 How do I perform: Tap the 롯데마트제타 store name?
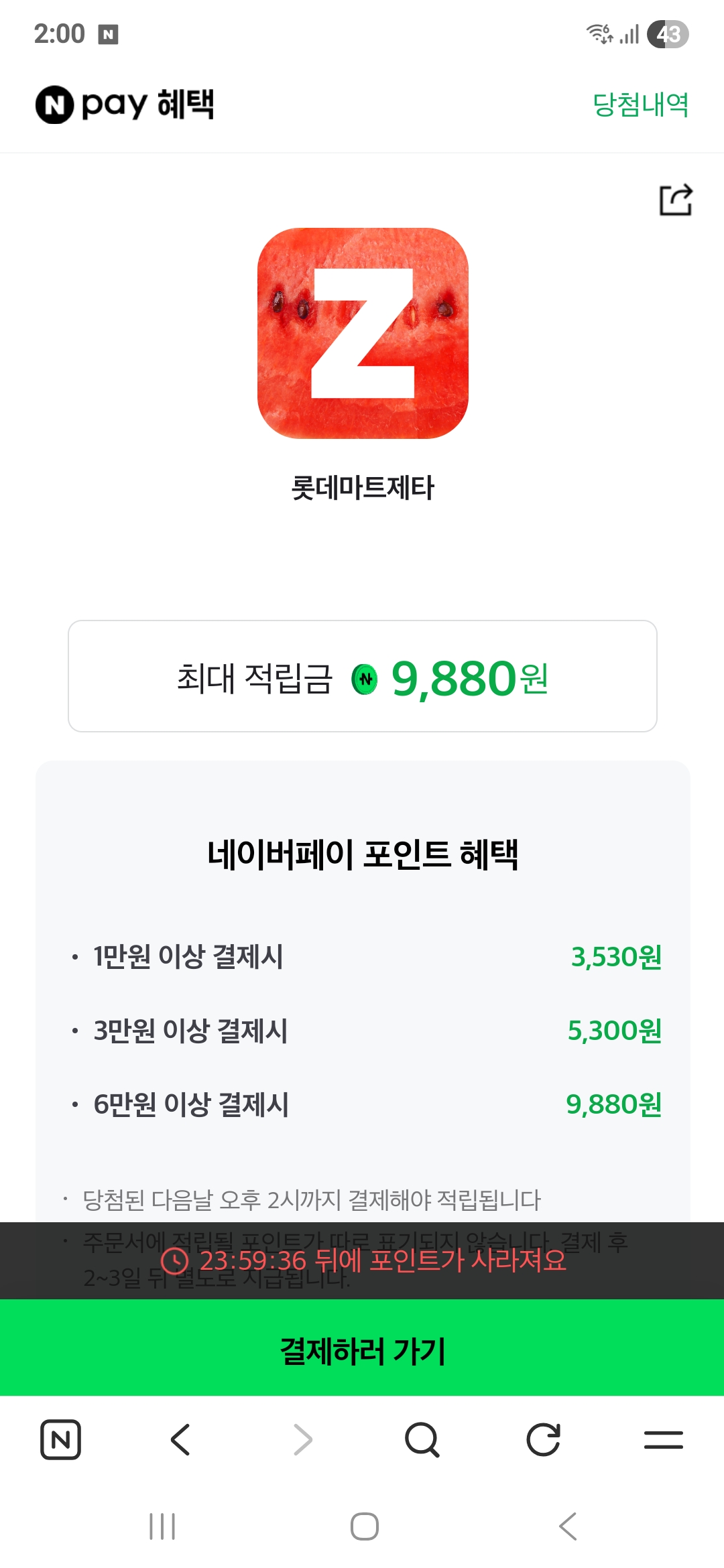363,488
